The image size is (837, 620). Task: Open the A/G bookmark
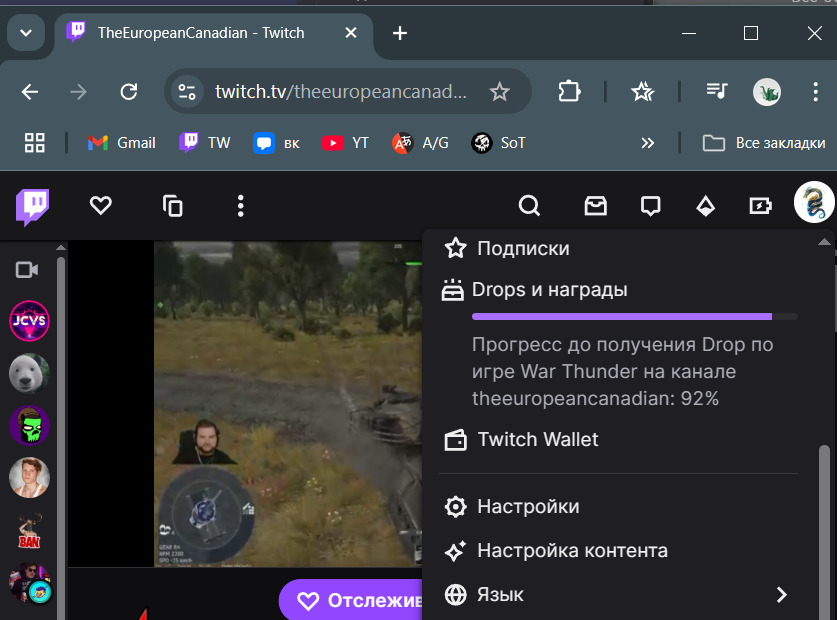(x=420, y=143)
